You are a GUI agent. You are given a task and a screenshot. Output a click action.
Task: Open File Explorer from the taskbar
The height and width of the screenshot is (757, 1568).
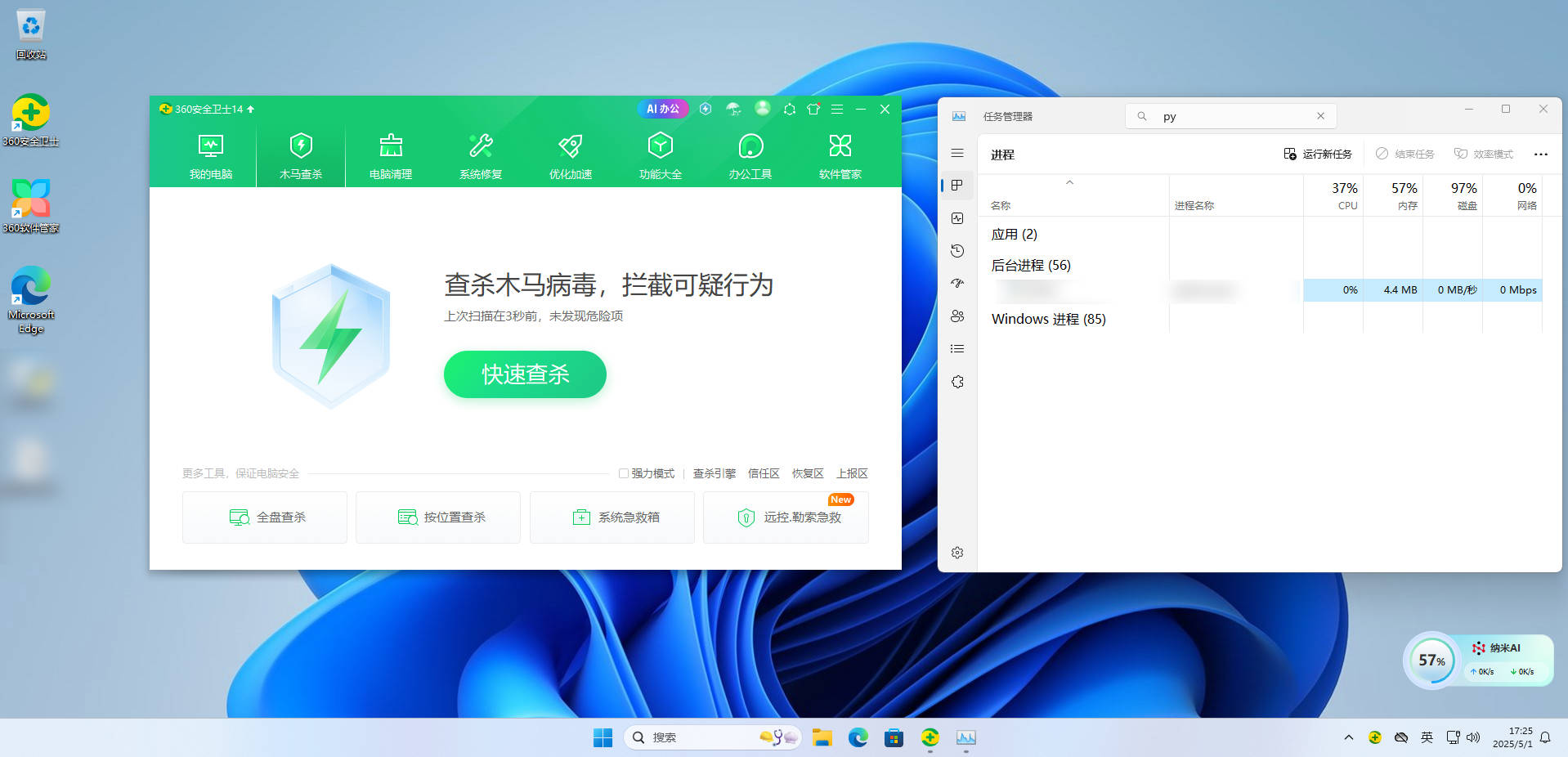[822, 737]
